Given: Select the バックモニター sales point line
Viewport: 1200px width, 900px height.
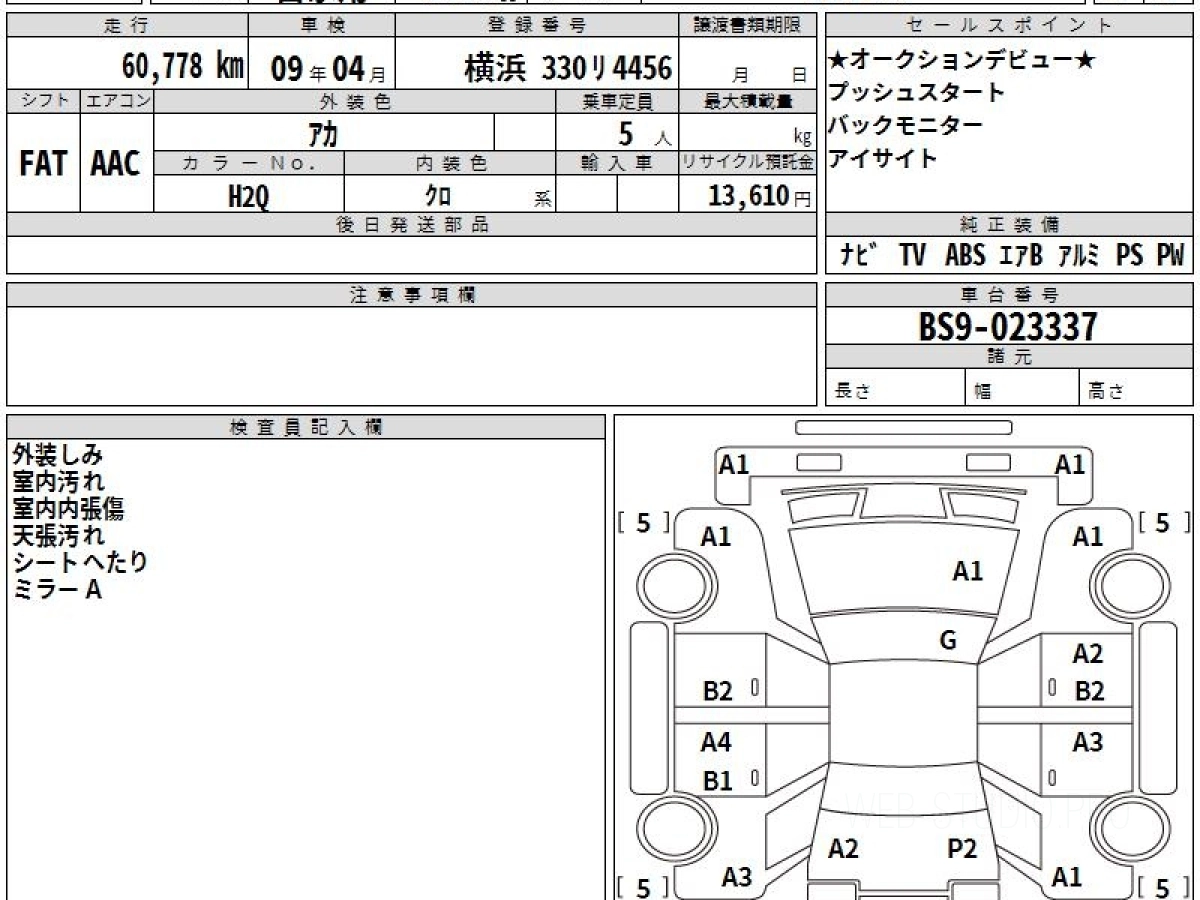Looking at the screenshot, I should (x=906, y=125).
